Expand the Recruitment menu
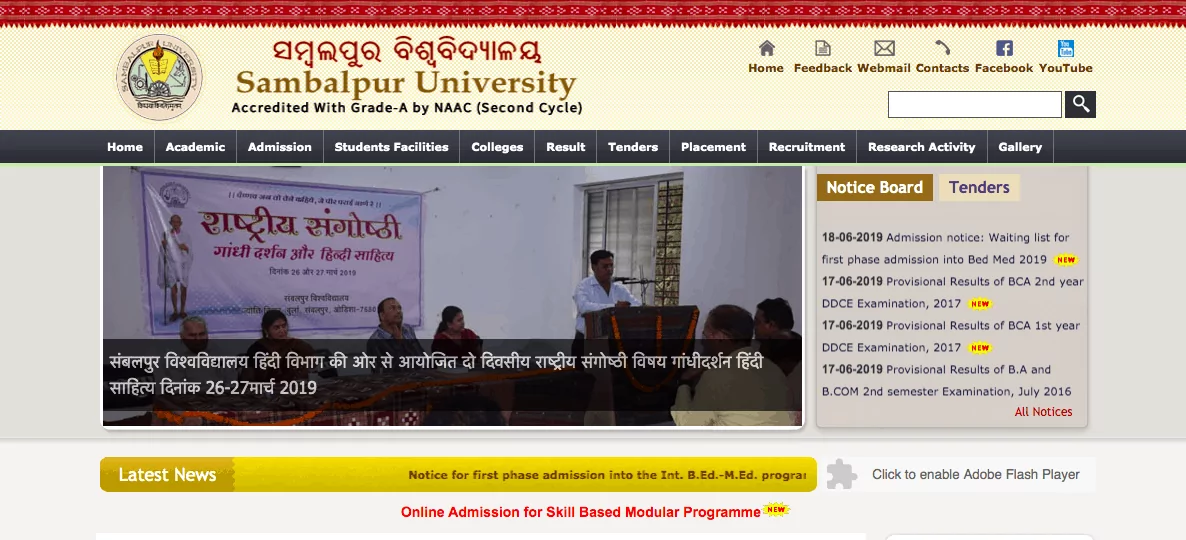This screenshot has width=1186, height=540. click(x=806, y=147)
